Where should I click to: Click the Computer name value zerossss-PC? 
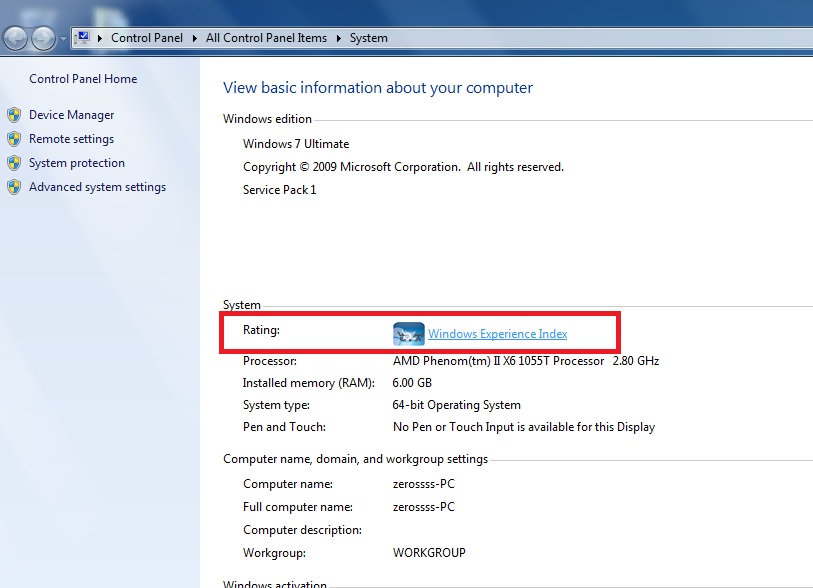click(424, 484)
